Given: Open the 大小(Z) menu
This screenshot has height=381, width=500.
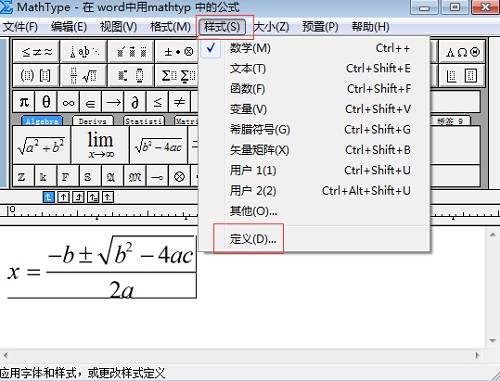Looking at the screenshot, I should pos(271,27).
